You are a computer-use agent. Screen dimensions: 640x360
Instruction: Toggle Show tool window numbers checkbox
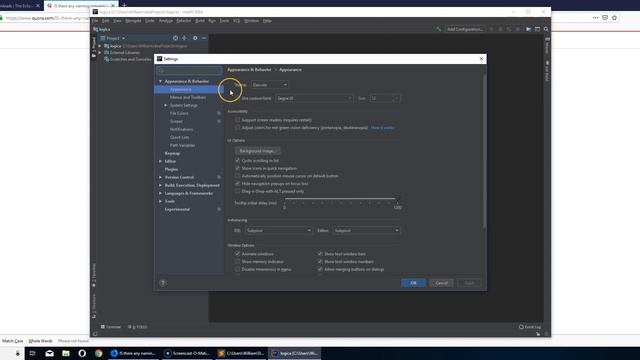tap(320, 262)
